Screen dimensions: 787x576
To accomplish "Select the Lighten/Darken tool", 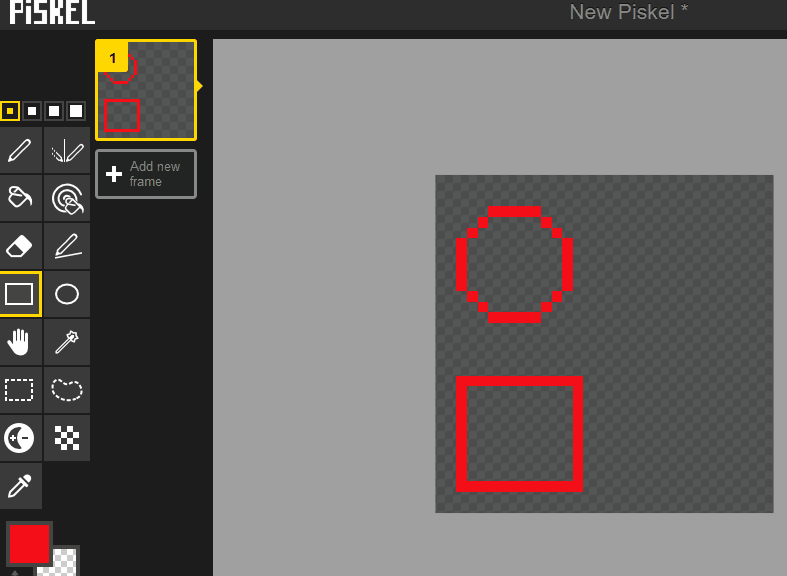I will pos(20,438).
